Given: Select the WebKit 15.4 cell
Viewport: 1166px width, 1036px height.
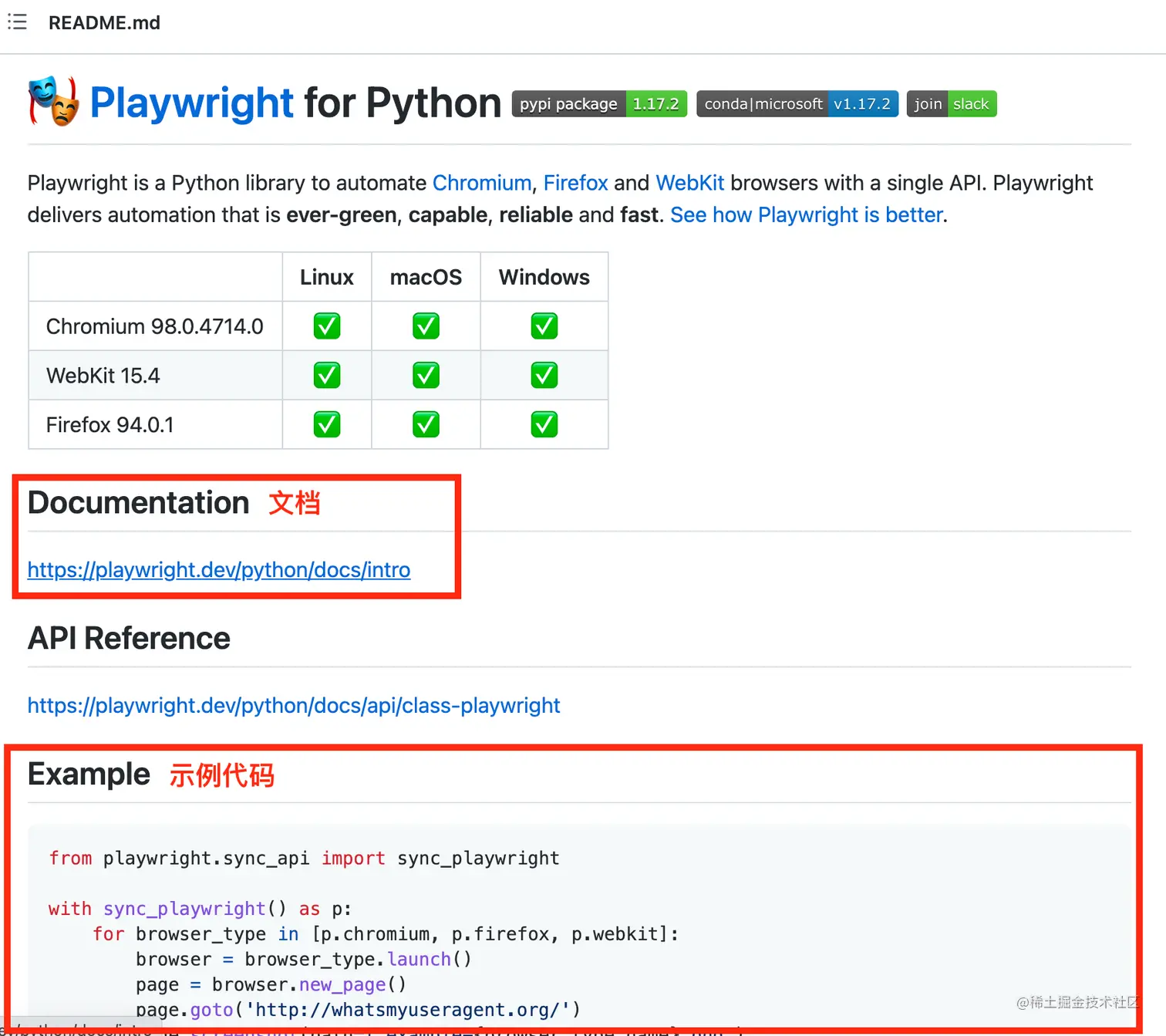Looking at the screenshot, I should (x=155, y=376).
